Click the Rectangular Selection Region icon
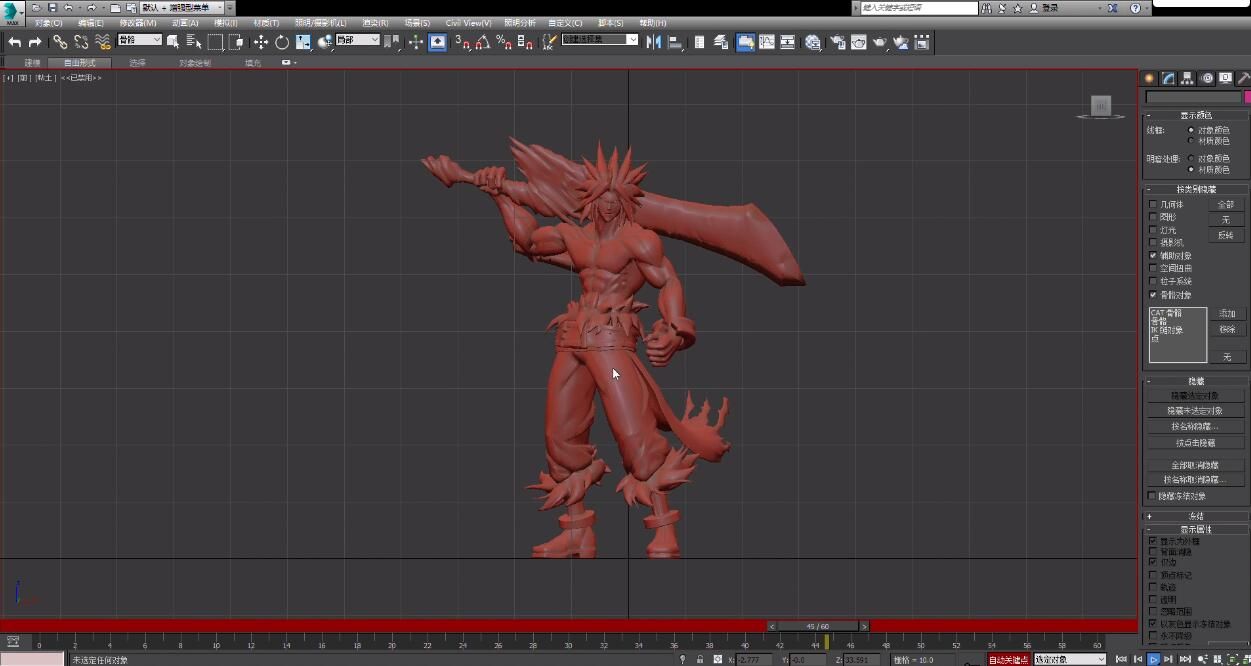This screenshot has width=1251, height=666. tap(215, 42)
